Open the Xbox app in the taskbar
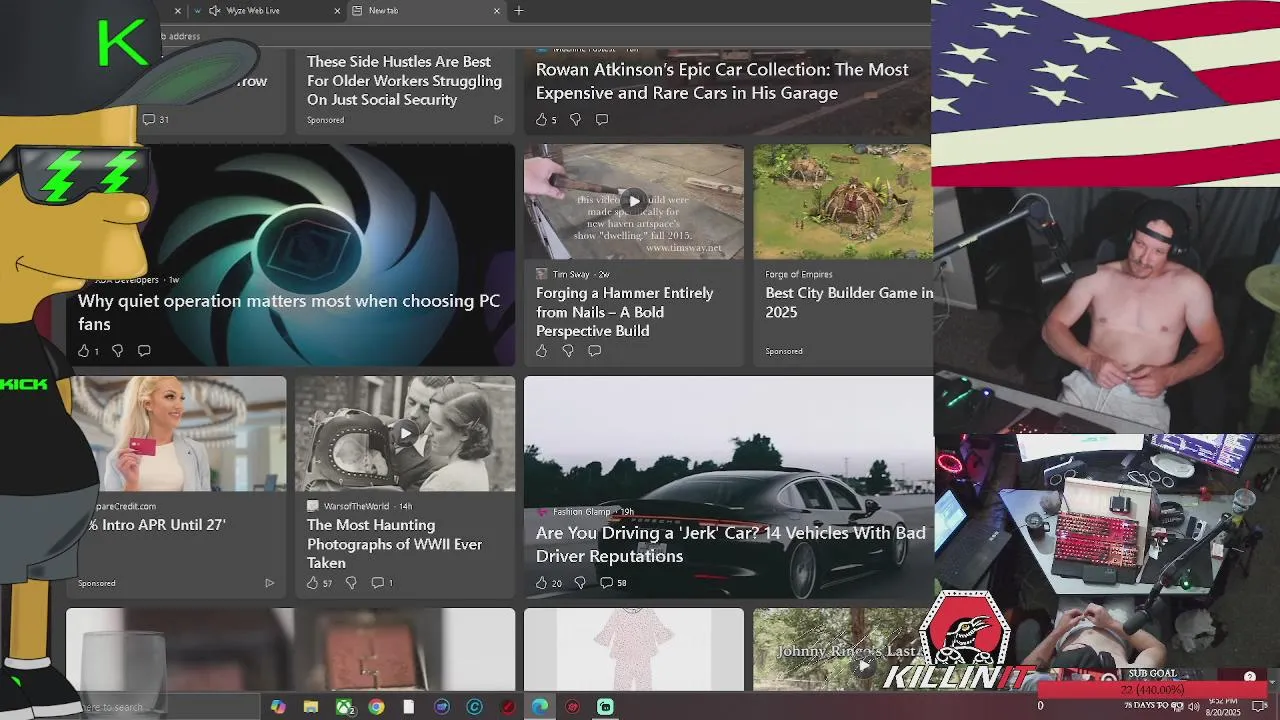This screenshot has height=720, width=1280. (344, 707)
